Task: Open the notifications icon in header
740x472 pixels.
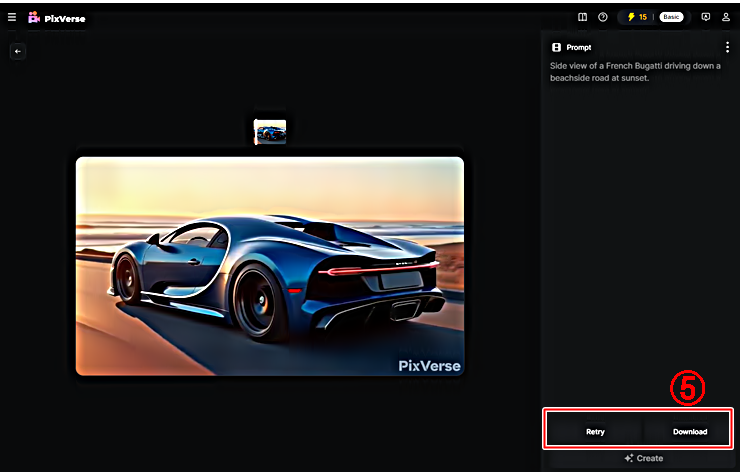Action: click(x=706, y=17)
